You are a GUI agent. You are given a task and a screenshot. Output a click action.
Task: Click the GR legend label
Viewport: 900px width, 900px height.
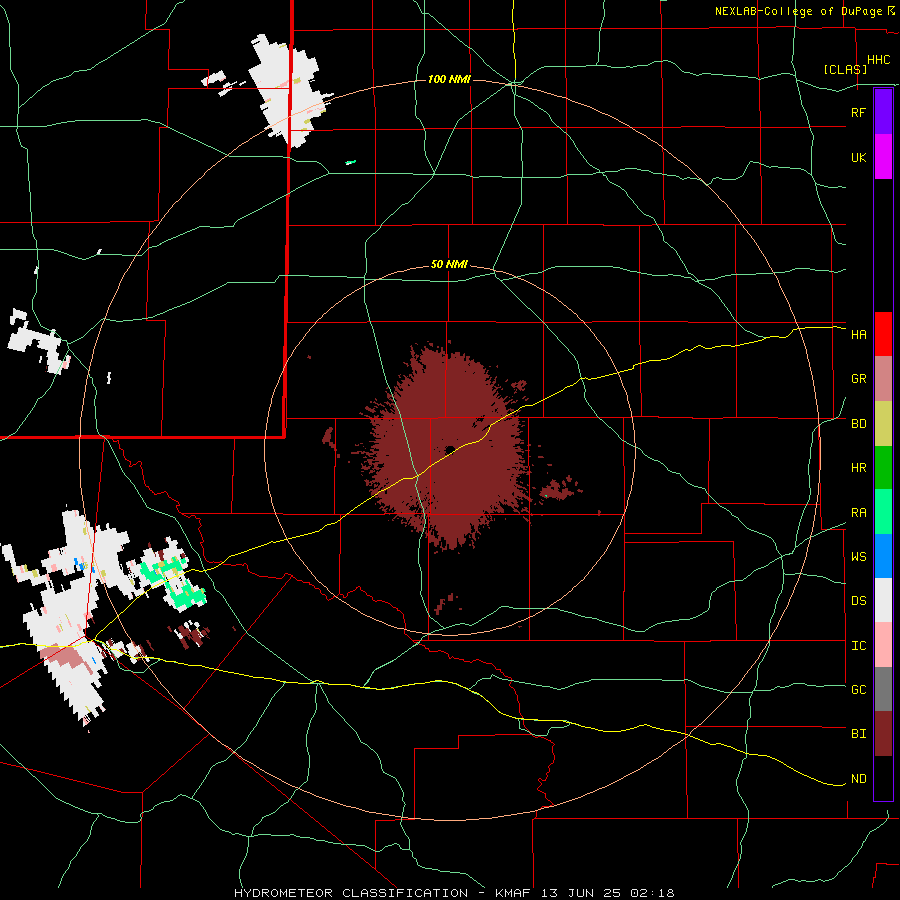click(858, 379)
